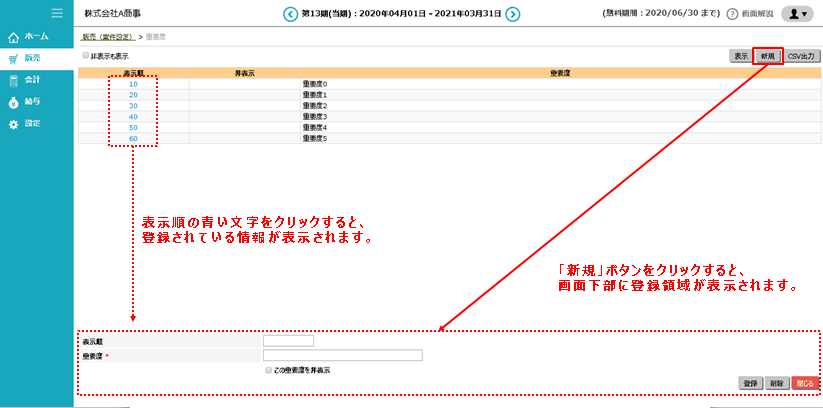Focus the 表示順 input field
This screenshot has height=408, width=823.
pyautogui.click(x=288, y=341)
